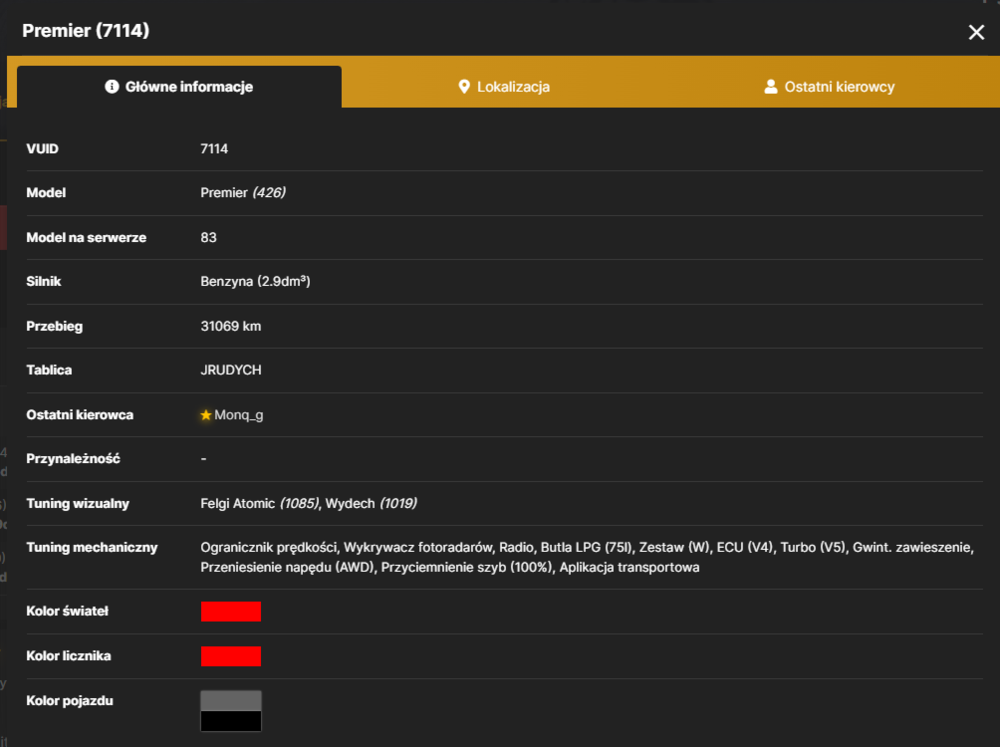The image size is (1000, 747).
Task: Select the Główne informacje tab
Action: 179,87
